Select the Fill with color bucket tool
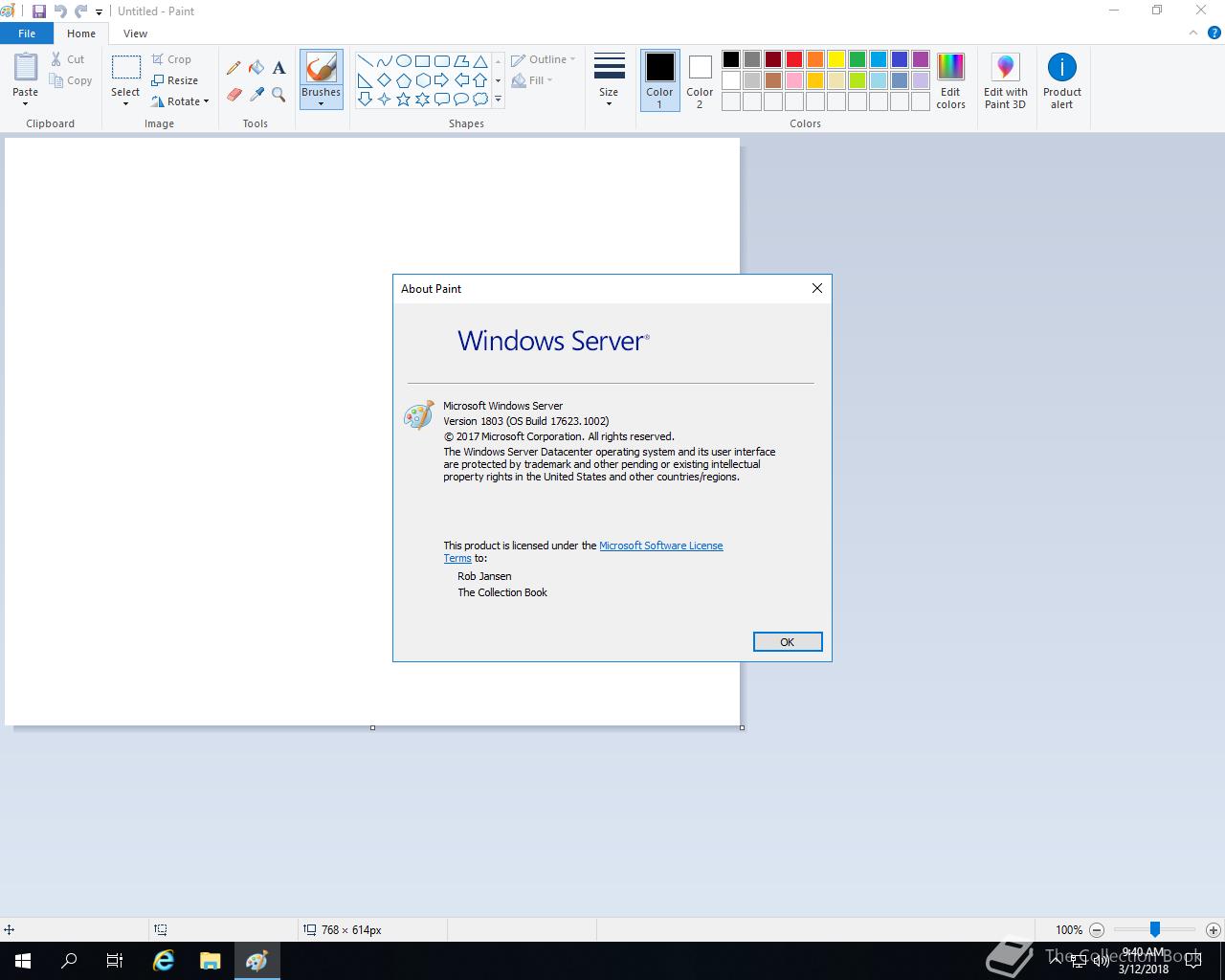The width and height of the screenshot is (1225, 980). pos(256,68)
